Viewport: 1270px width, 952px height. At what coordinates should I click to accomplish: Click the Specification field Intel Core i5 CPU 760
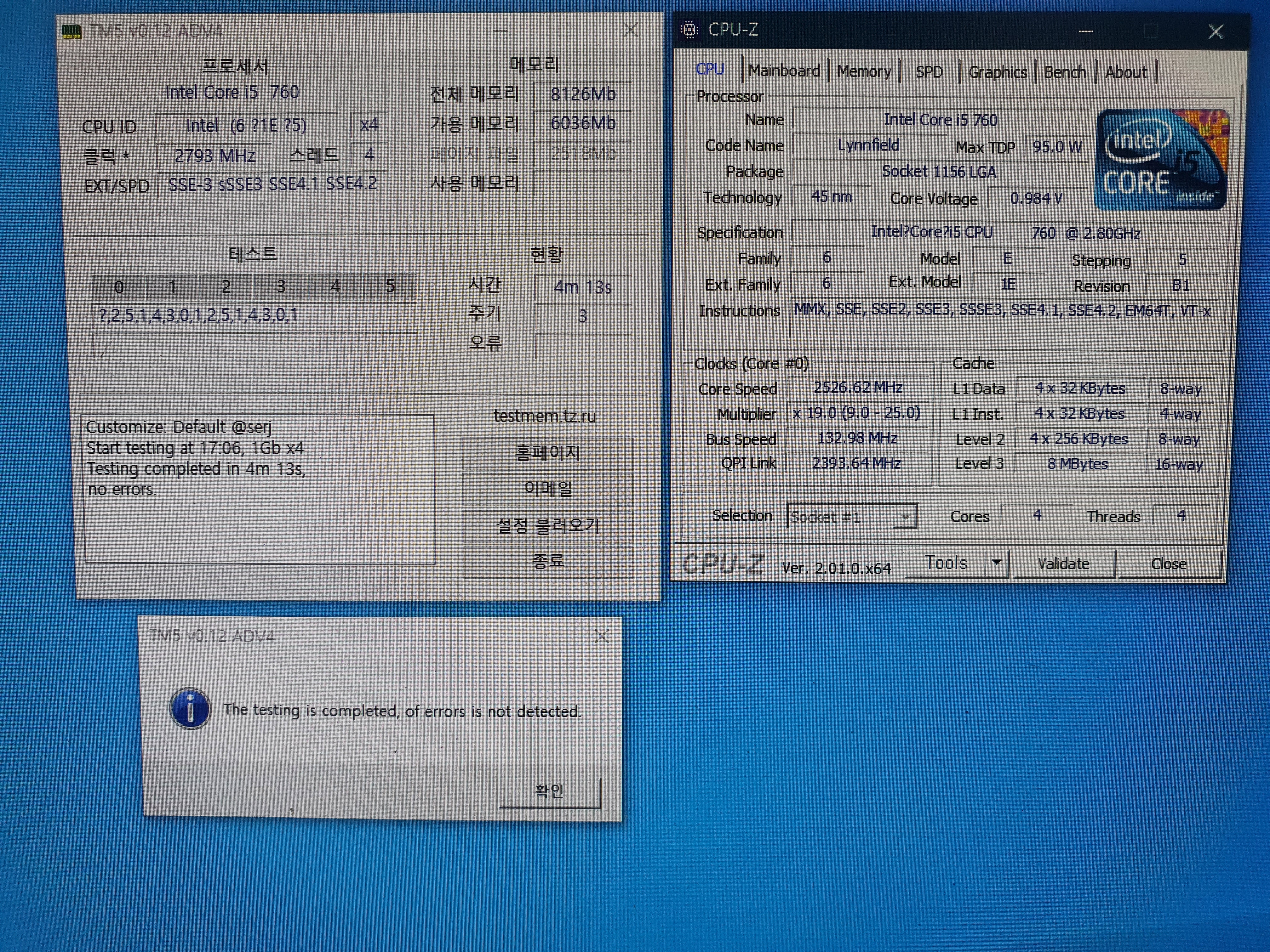click(1006, 232)
